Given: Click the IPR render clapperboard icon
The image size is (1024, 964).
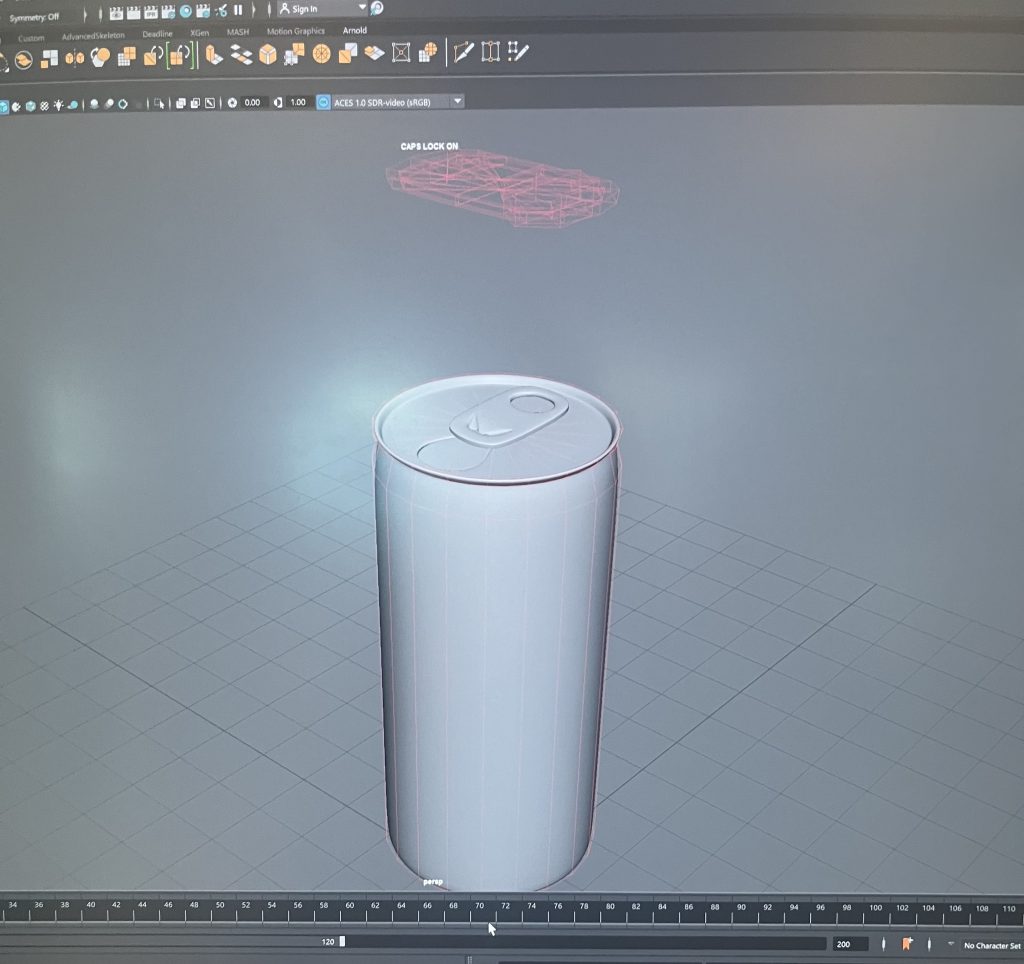Looking at the screenshot, I should [151, 12].
